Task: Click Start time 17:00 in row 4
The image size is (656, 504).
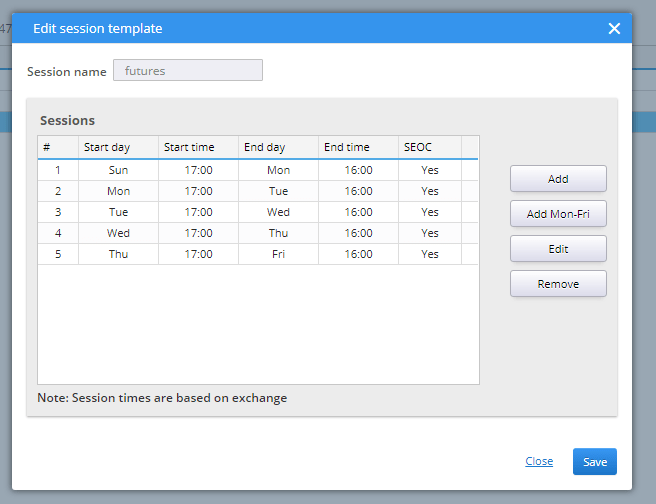Action: [x=198, y=233]
